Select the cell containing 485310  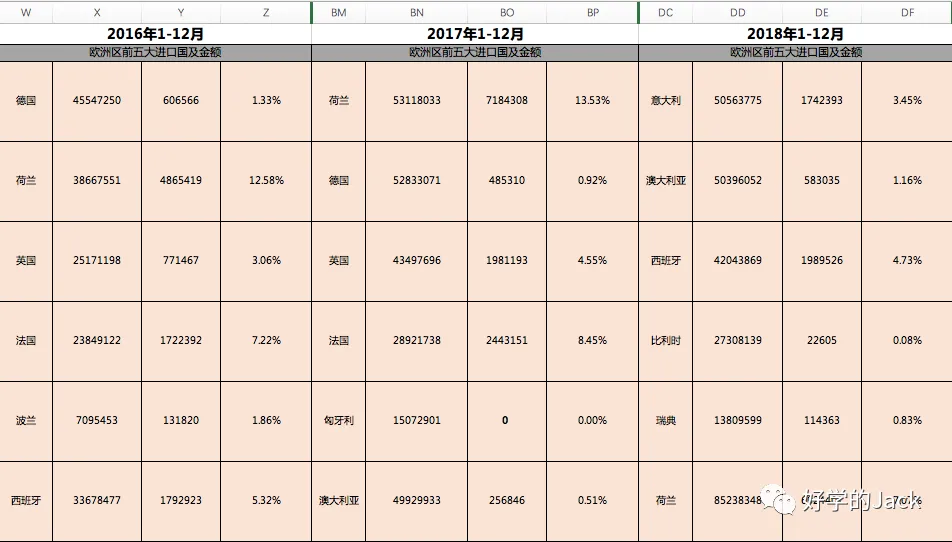[x=507, y=181]
